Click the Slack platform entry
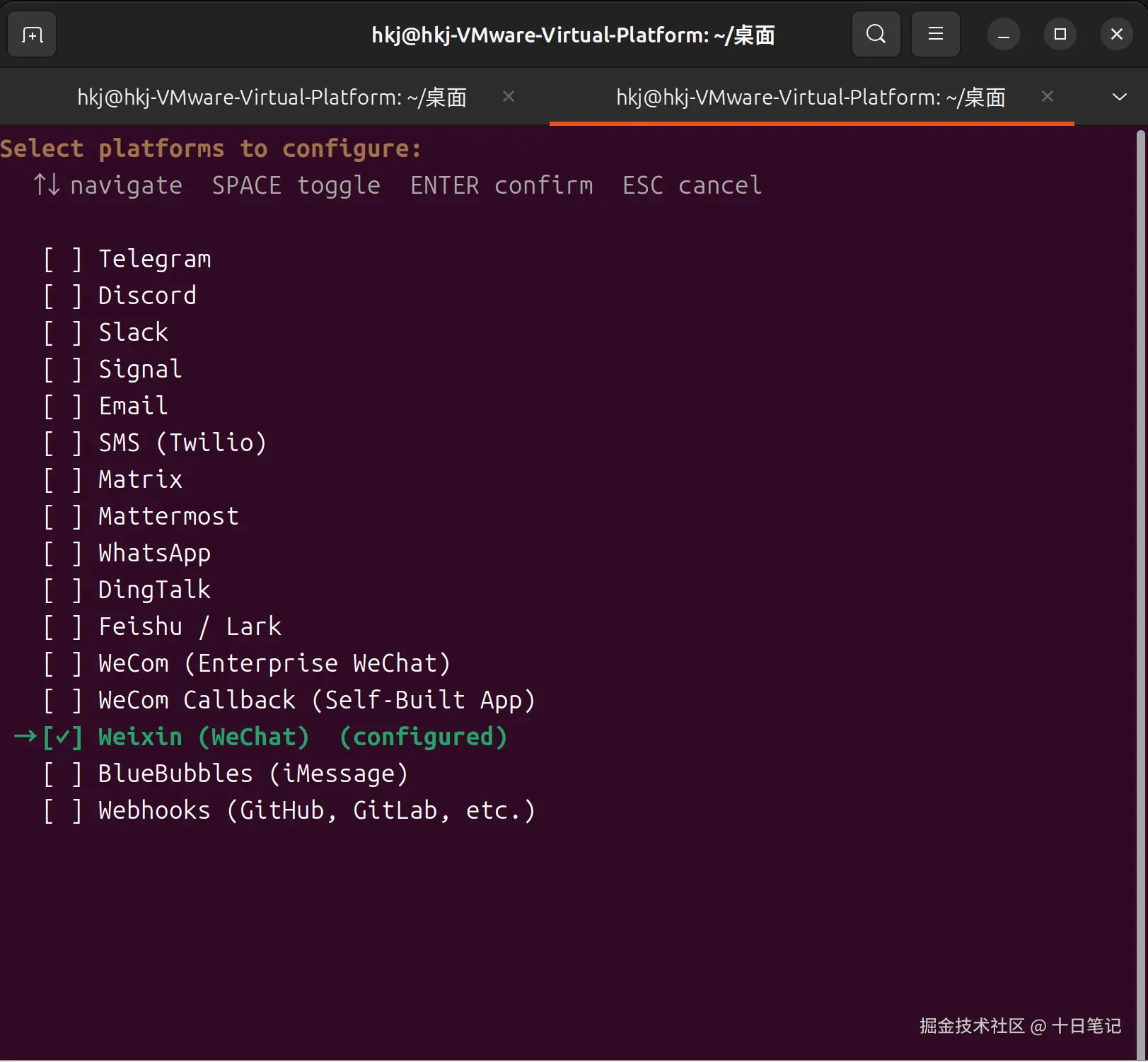 click(x=133, y=332)
